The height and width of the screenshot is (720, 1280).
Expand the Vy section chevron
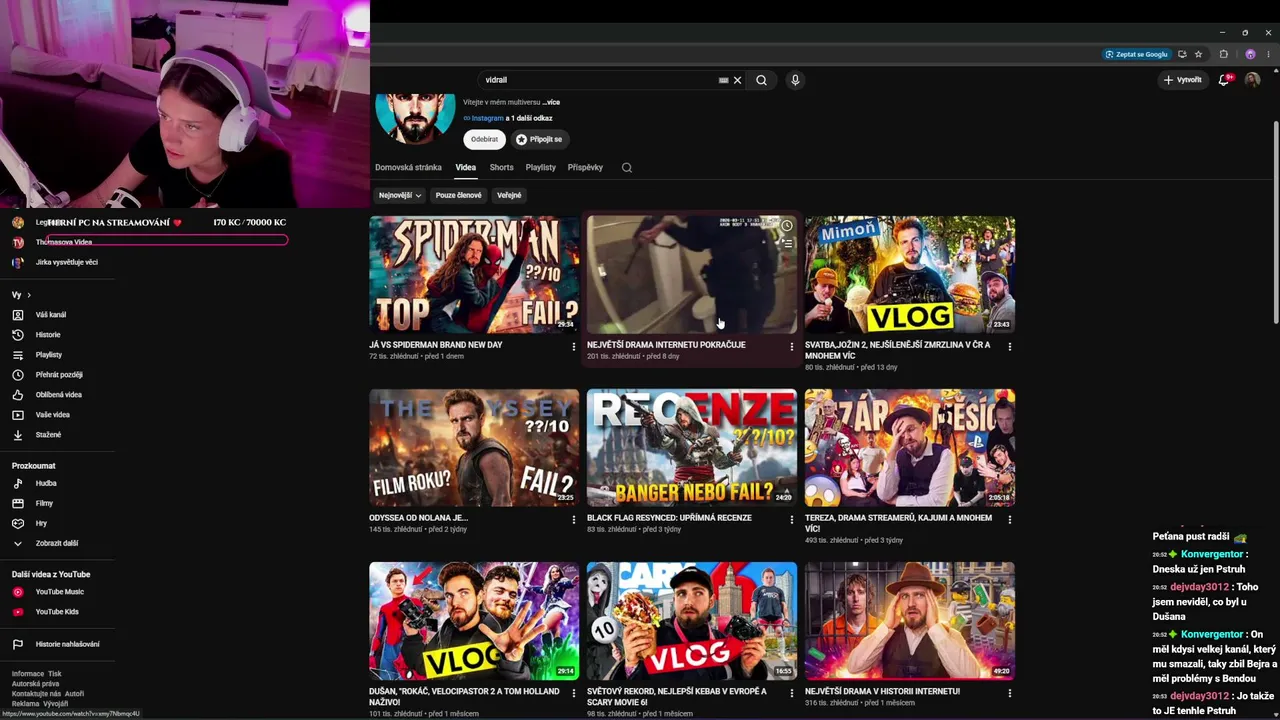pyautogui.click(x=29, y=295)
